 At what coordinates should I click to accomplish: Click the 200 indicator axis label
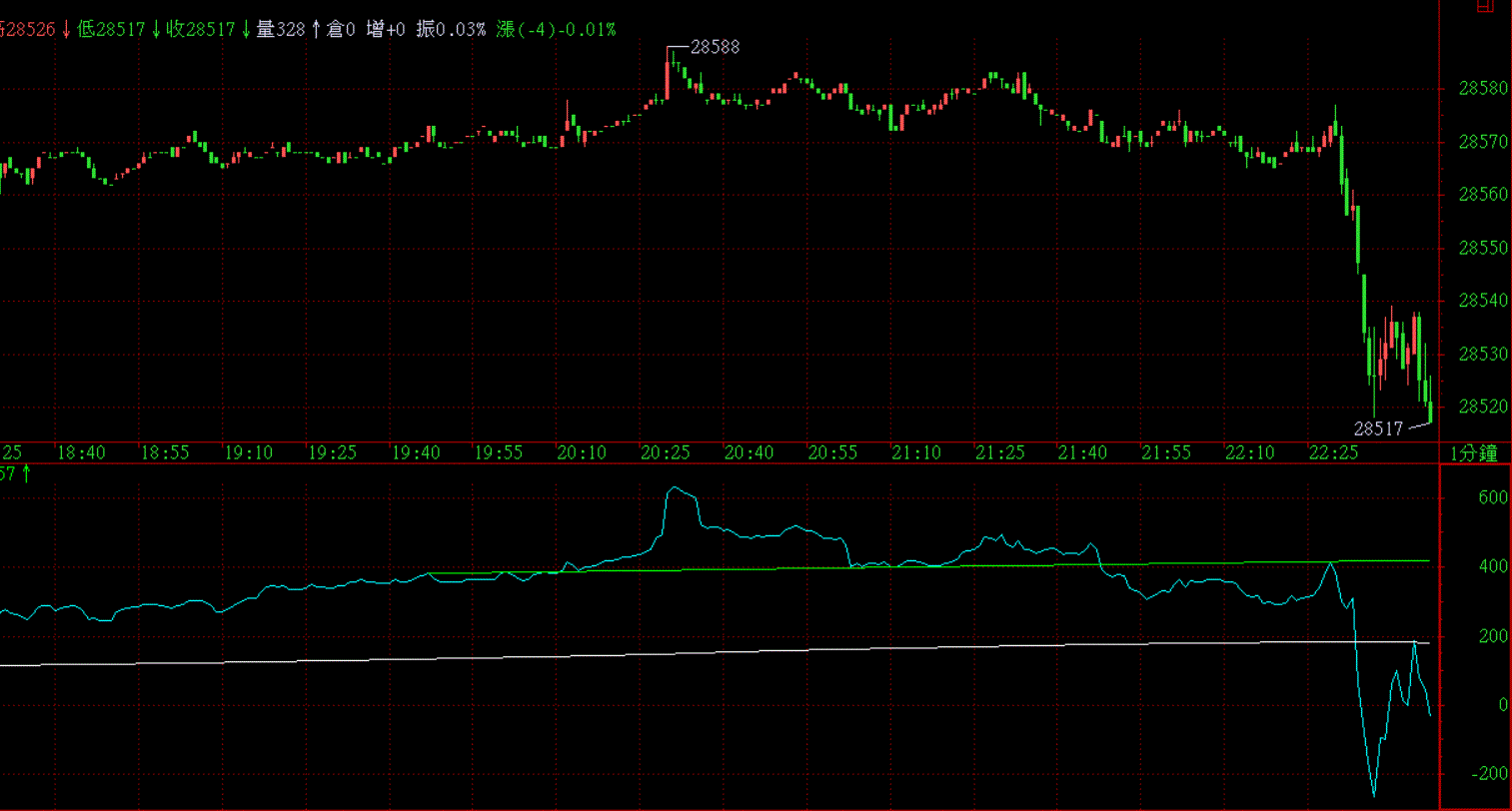(1494, 636)
